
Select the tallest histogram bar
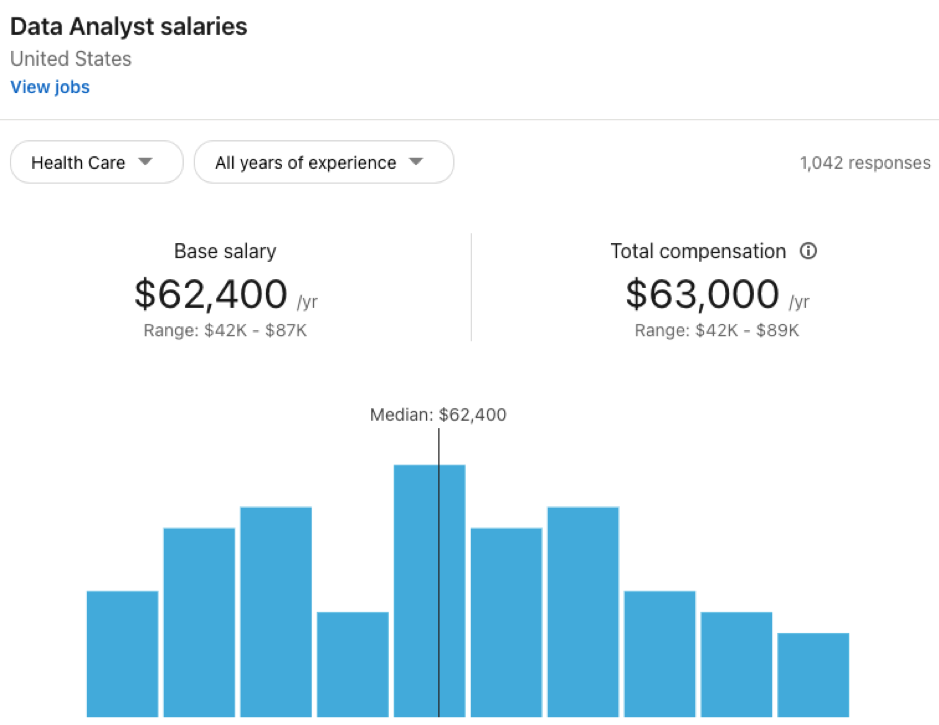coord(430,590)
